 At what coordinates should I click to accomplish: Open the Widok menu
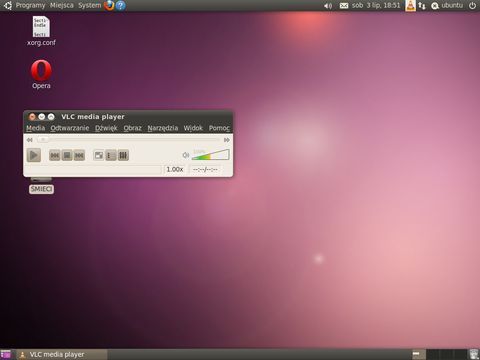pyautogui.click(x=193, y=128)
